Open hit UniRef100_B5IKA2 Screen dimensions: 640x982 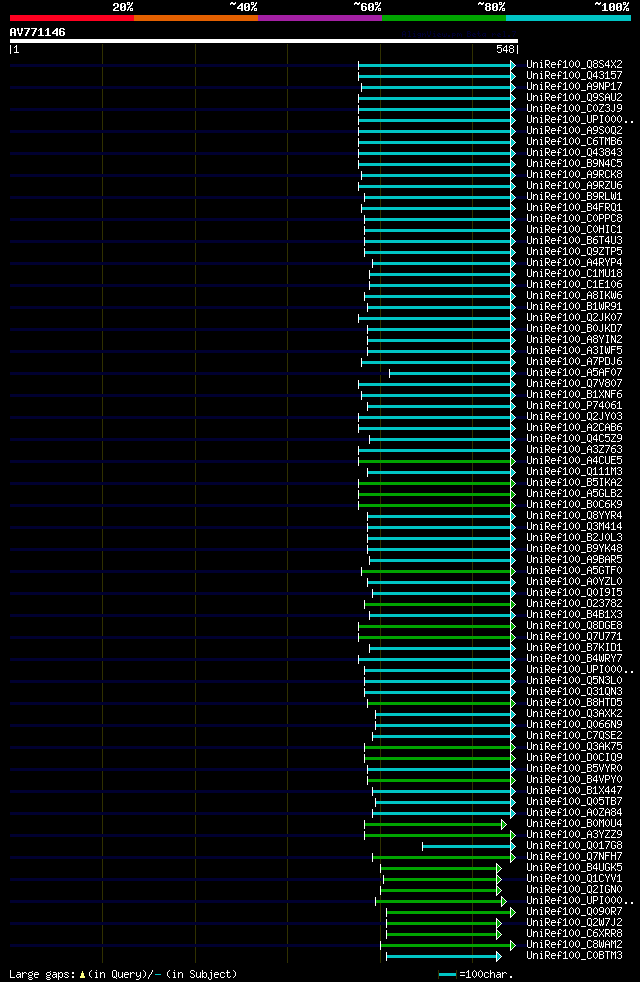tap(574, 482)
